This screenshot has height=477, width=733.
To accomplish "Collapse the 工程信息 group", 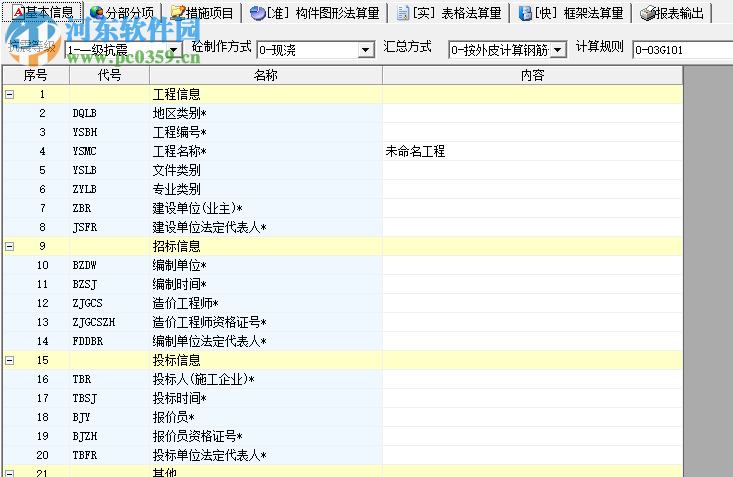I will coord(9,94).
